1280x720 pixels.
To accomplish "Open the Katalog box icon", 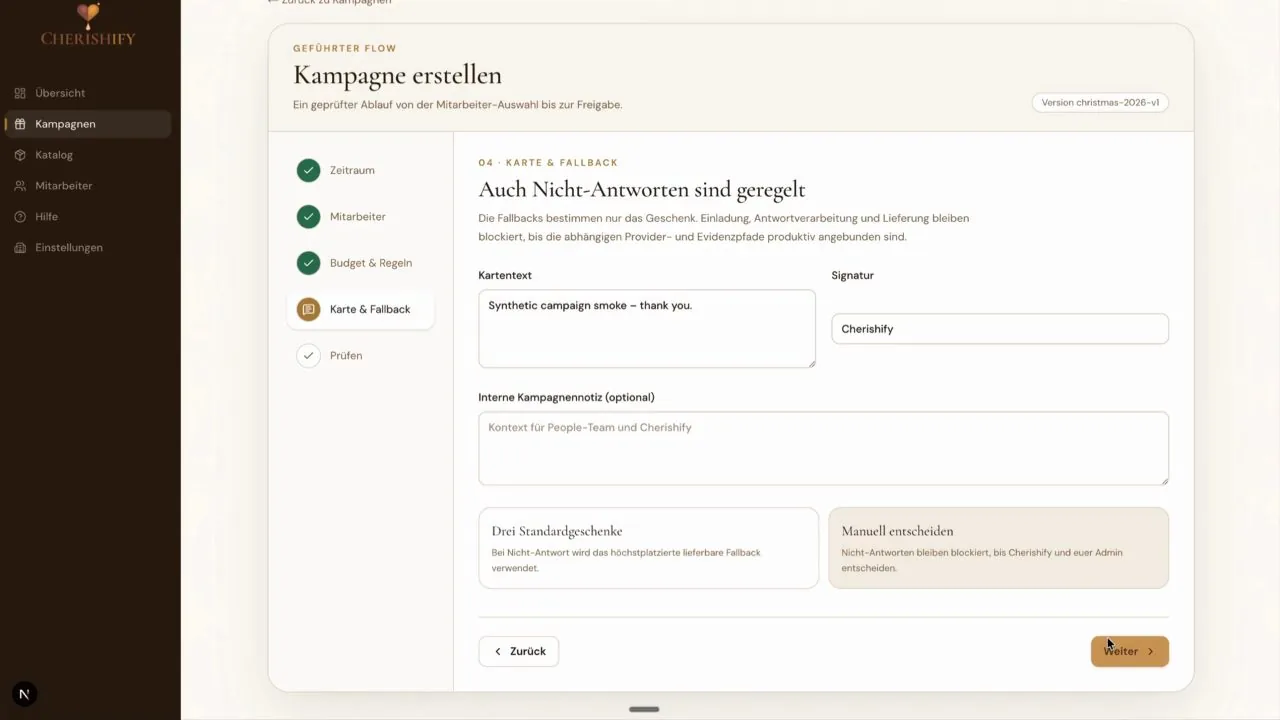I will pyautogui.click(x=20, y=155).
